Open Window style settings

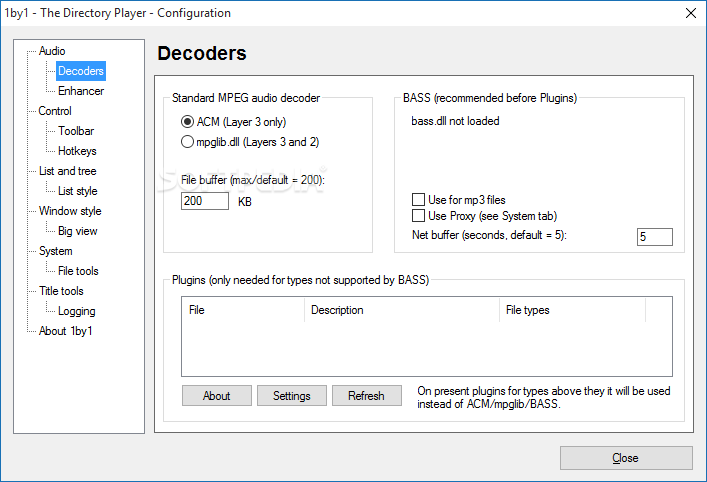click(x=70, y=211)
